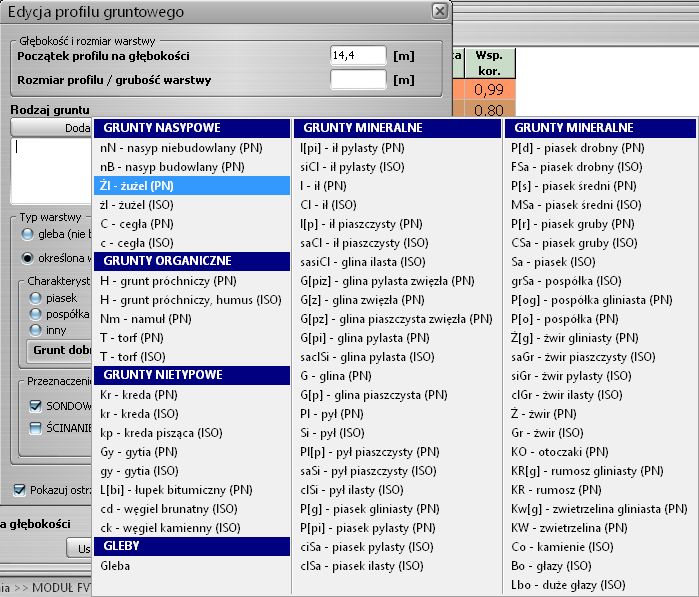Select KO - otoczaki (PN) item
This screenshot has width=699, height=597.
point(560,451)
